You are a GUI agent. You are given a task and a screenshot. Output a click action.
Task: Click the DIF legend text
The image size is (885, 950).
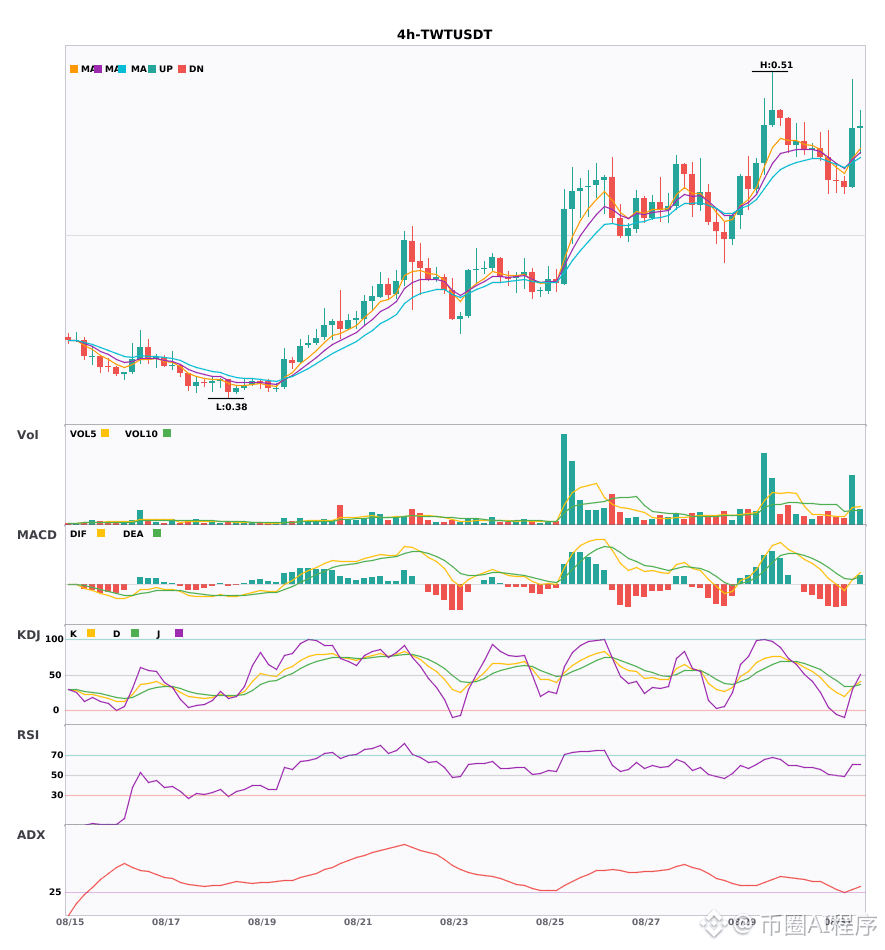[78, 534]
